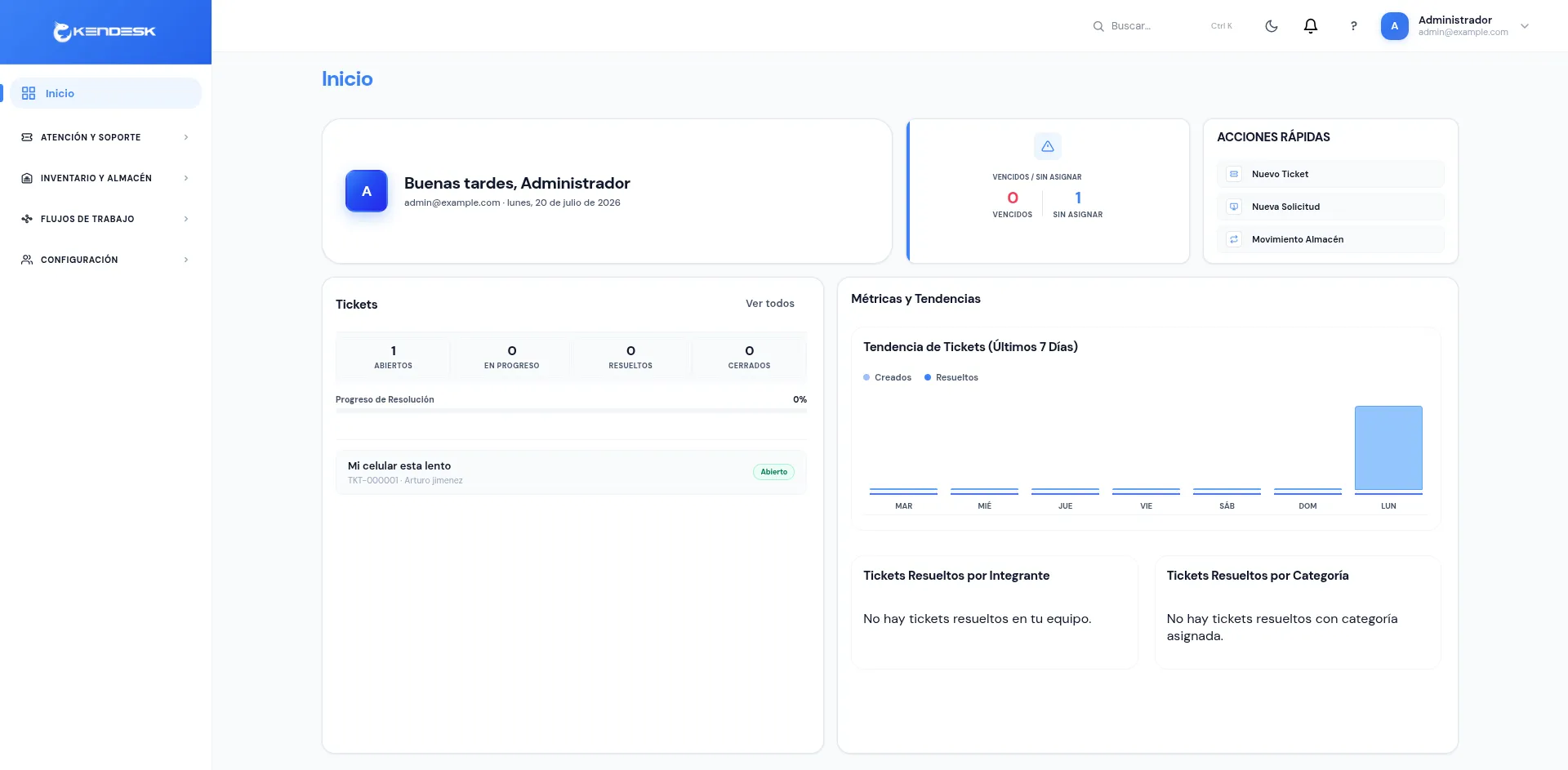Click the Administrator avatar in top bar
This screenshot has width=1568, height=770.
pos(1395,26)
